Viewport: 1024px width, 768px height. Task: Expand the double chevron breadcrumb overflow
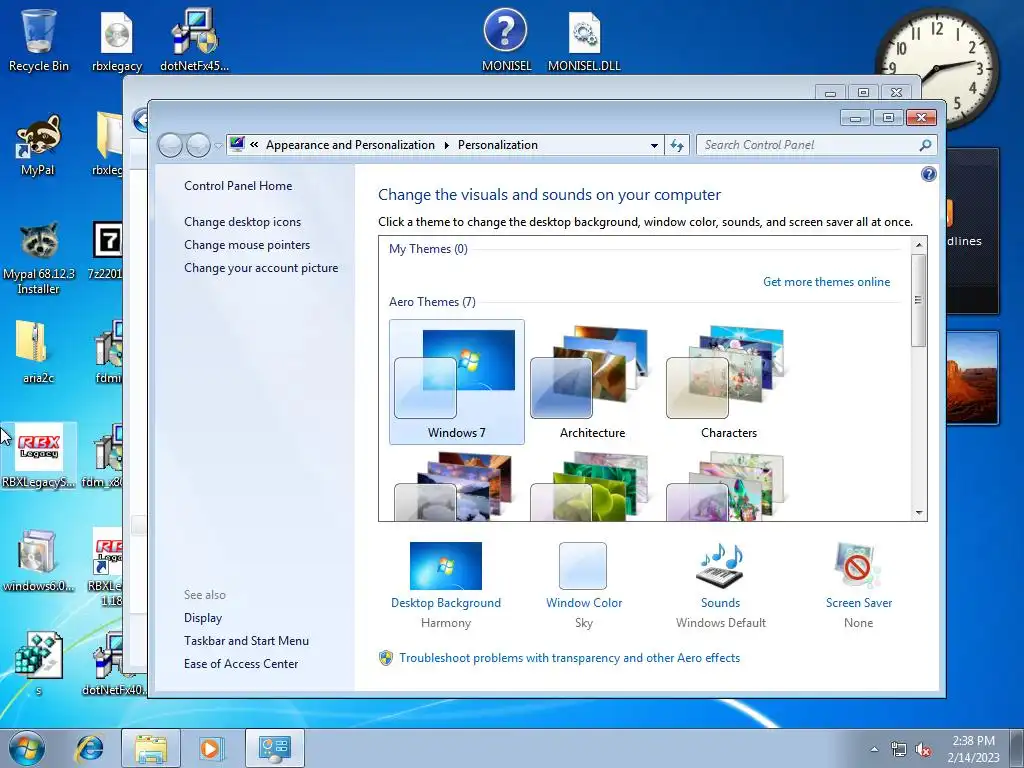click(254, 145)
